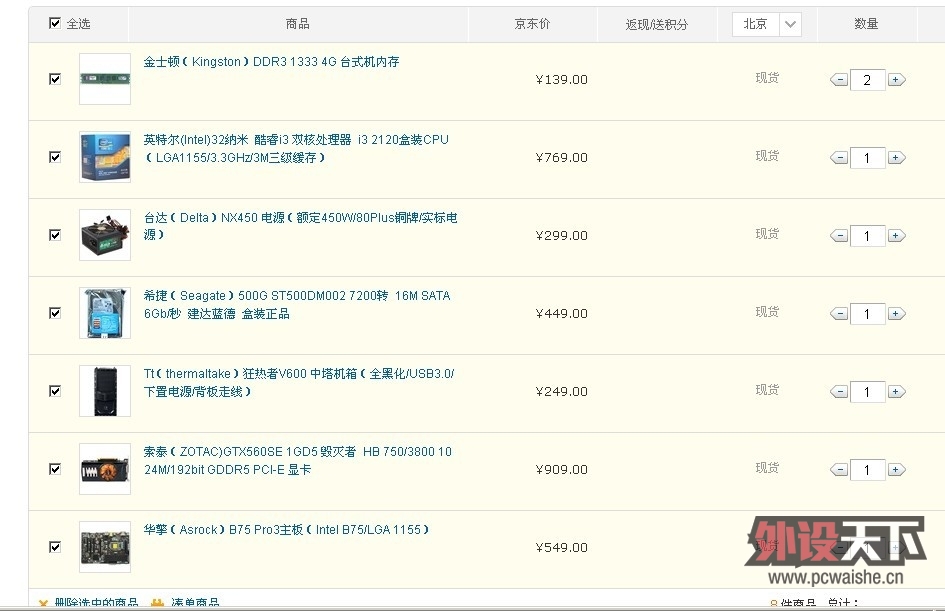Click the 京东价 column header

point(532,24)
